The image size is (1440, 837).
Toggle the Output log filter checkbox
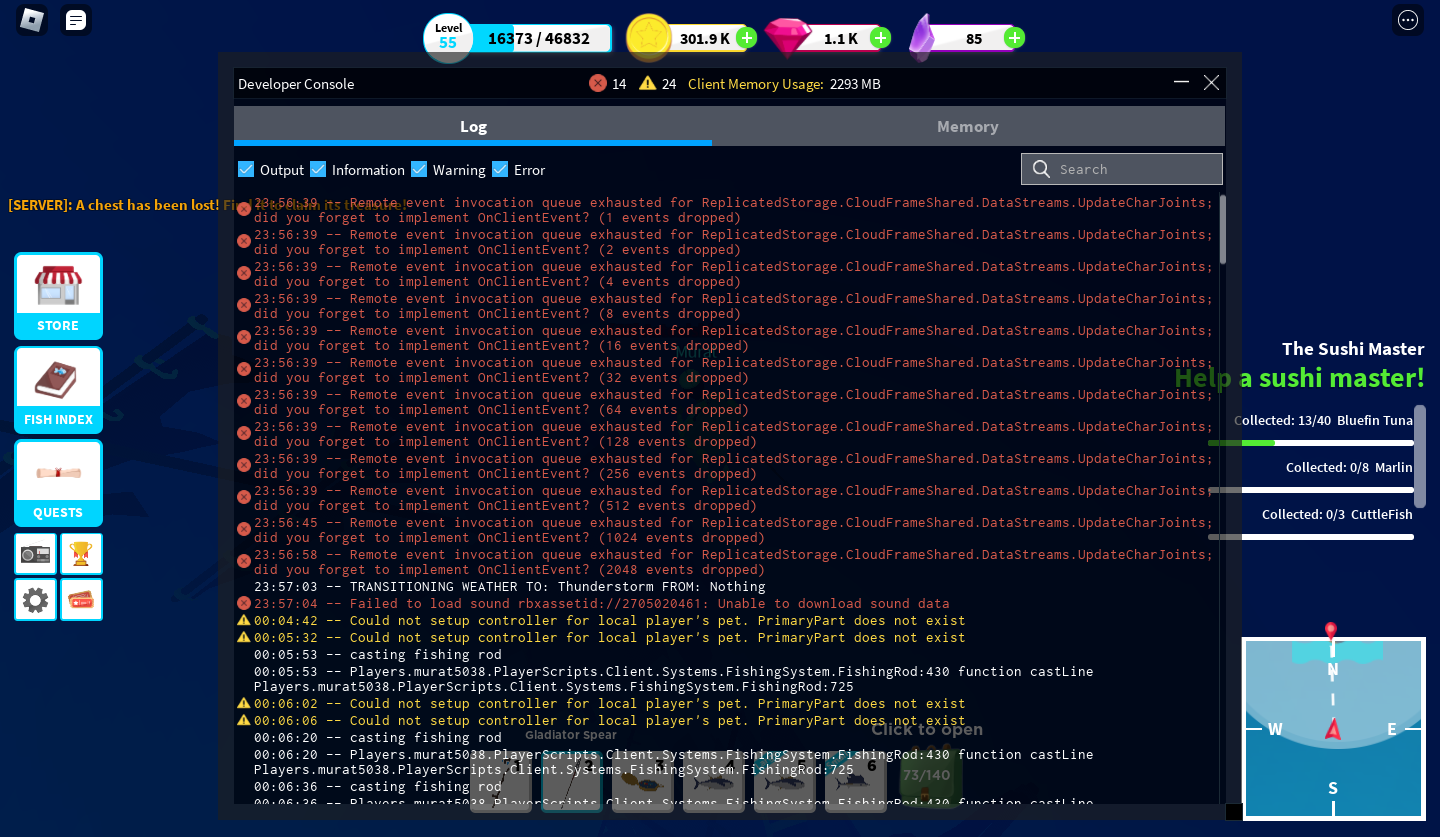click(246, 169)
